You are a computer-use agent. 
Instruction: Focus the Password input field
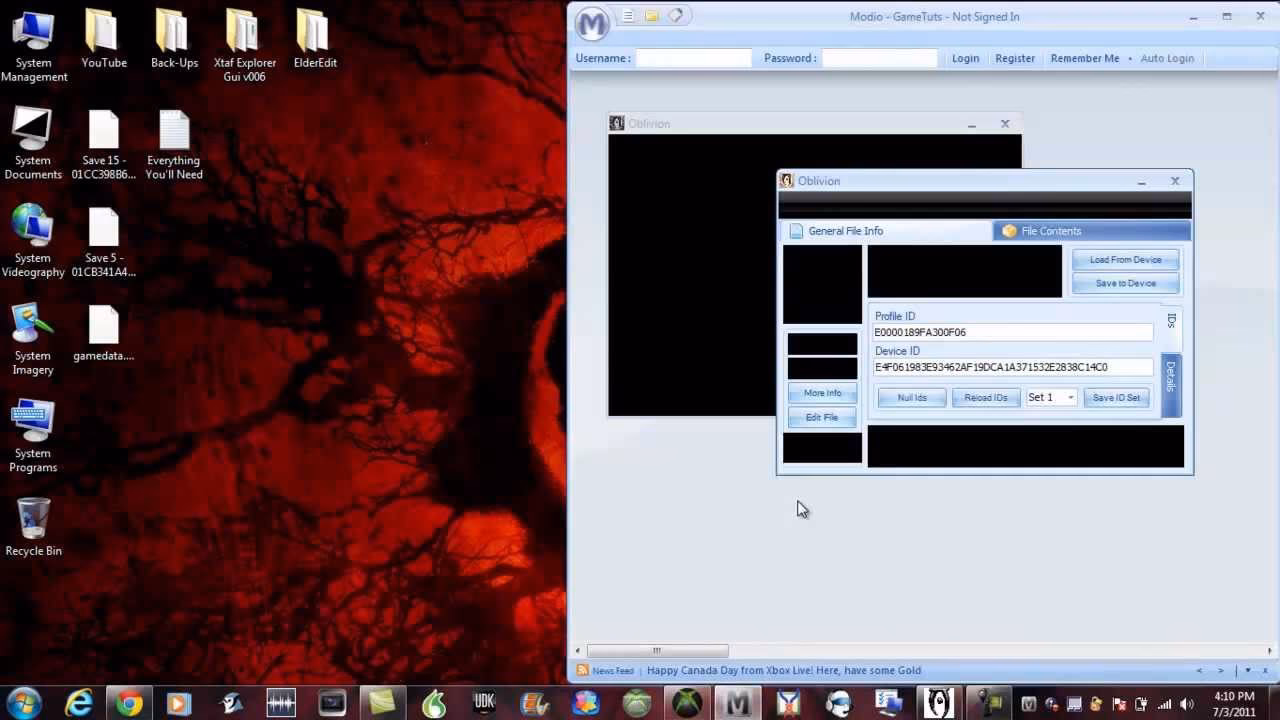point(880,58)
